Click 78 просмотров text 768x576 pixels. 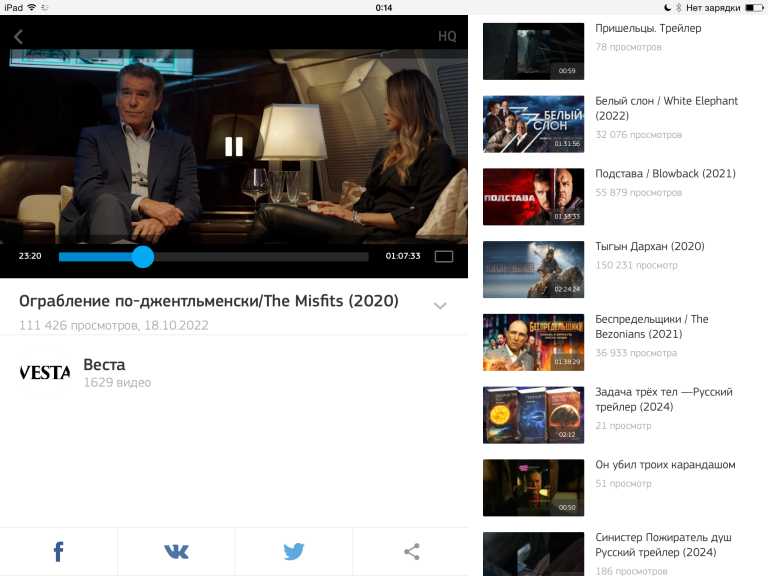[x=628, y=47]
